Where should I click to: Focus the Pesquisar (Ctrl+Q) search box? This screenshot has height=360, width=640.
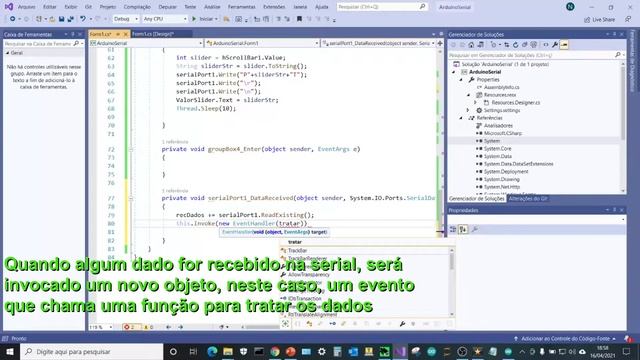[x=382, y=7]
